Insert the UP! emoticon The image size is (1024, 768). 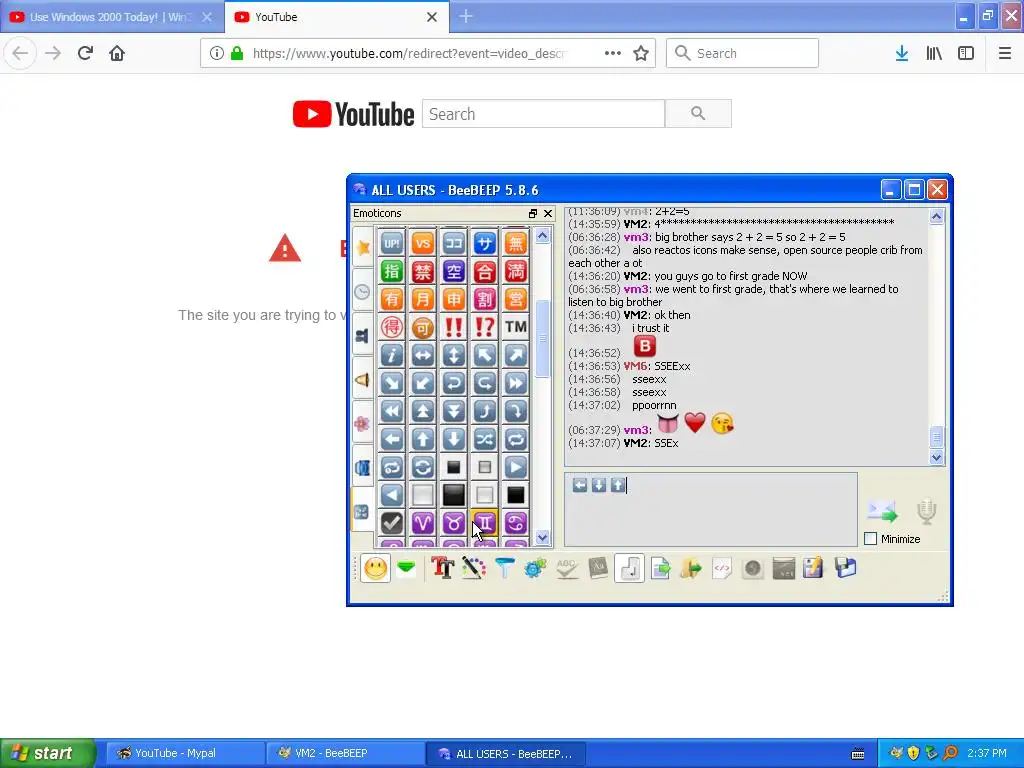point(392,244)
